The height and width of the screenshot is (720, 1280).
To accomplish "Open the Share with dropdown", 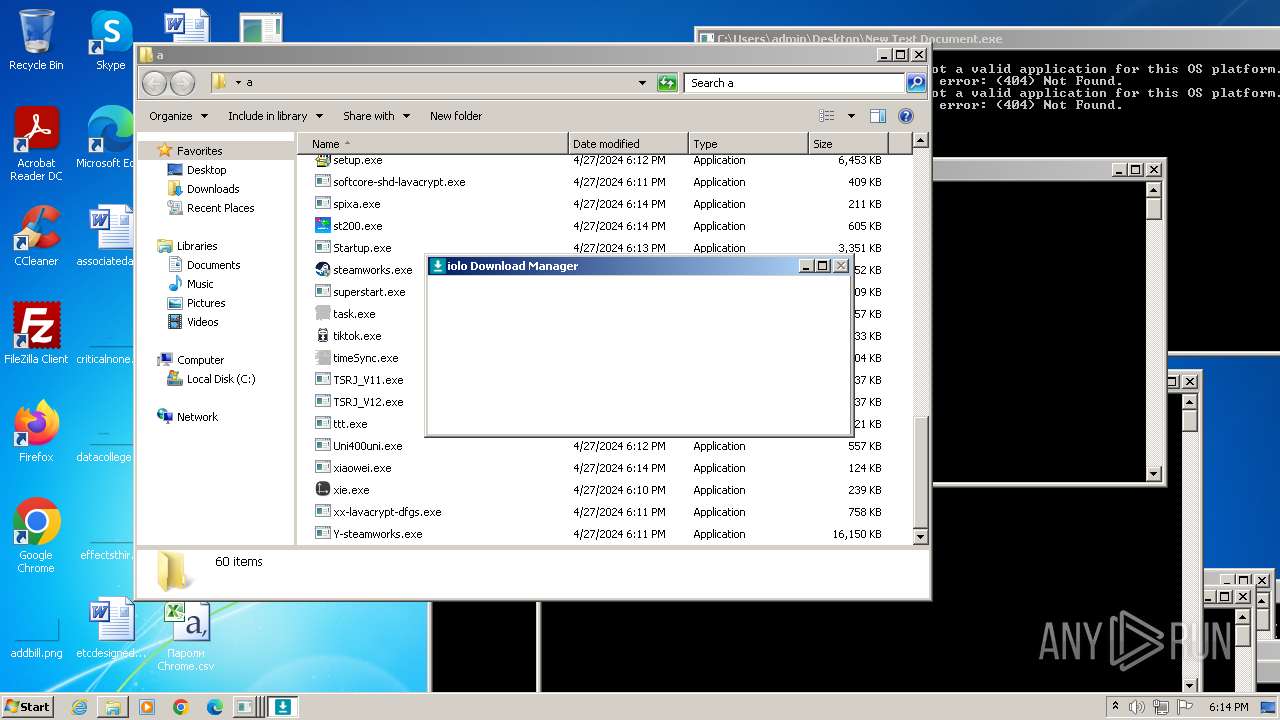I will pyautogui.click(x=376, y=116).
